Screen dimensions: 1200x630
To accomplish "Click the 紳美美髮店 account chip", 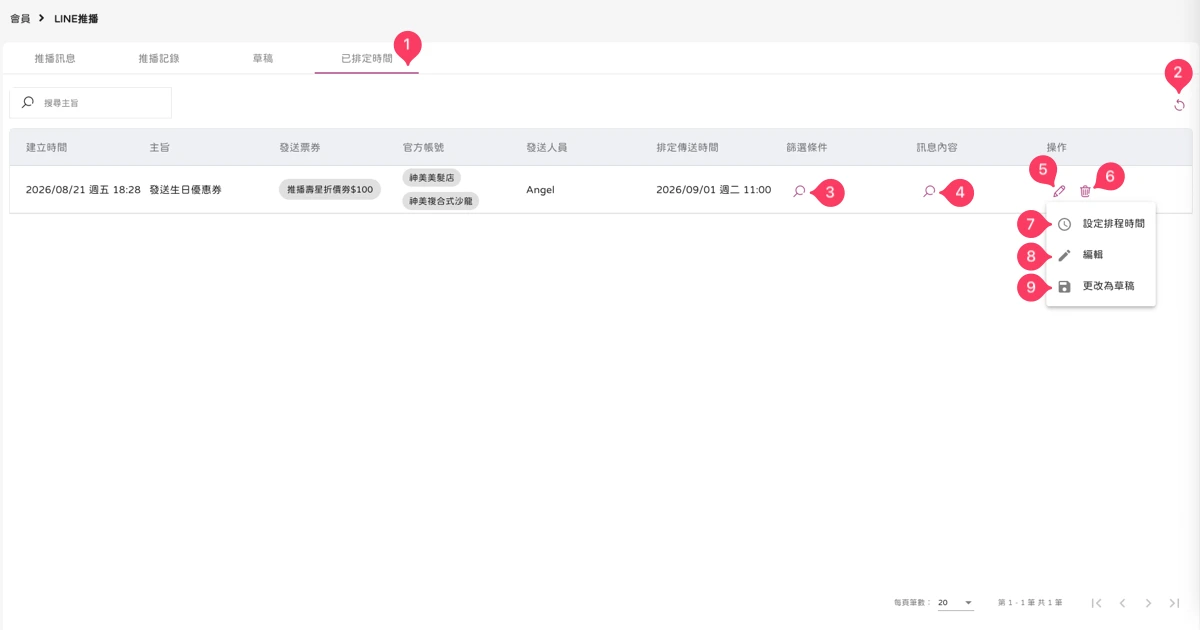I will coord(433,178).
